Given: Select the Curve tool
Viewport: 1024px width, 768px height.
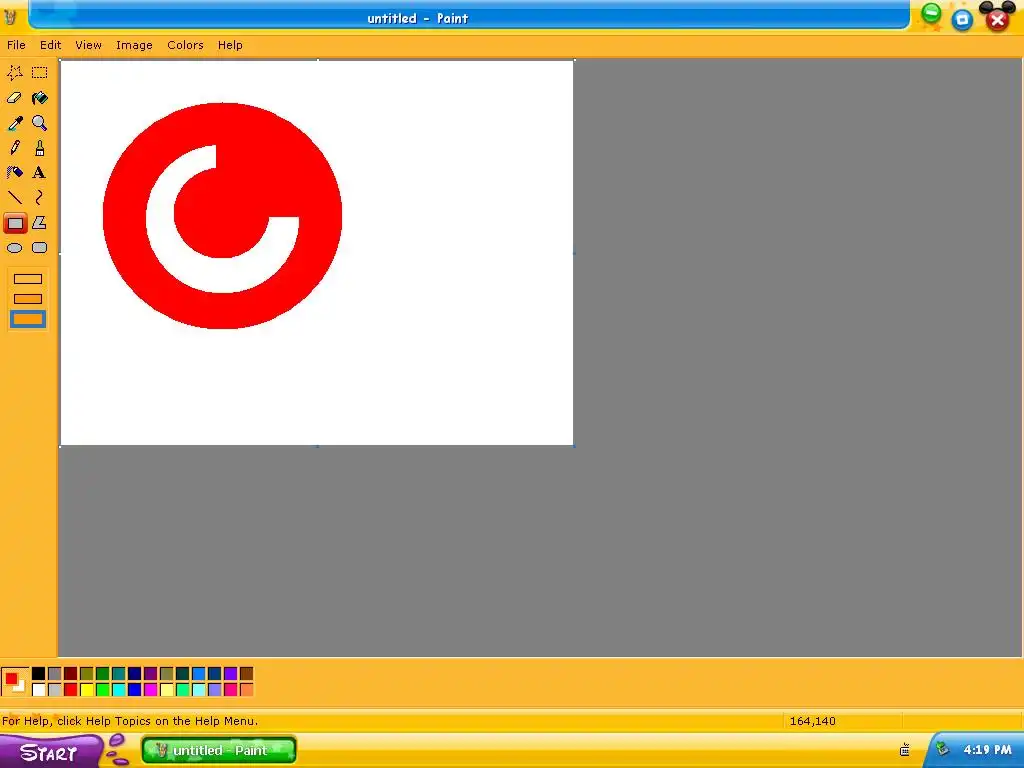Looking at the screenshot, I should tap(40, 197).
